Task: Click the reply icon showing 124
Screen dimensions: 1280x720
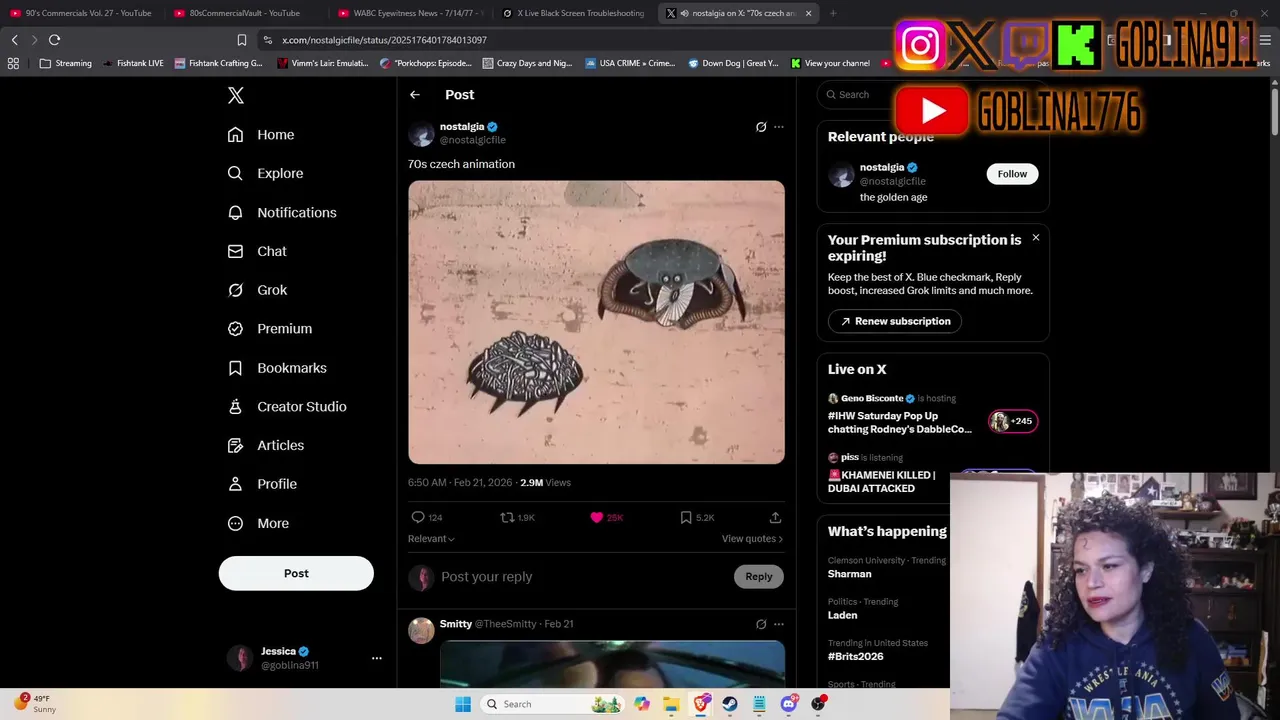Action: 418,517
